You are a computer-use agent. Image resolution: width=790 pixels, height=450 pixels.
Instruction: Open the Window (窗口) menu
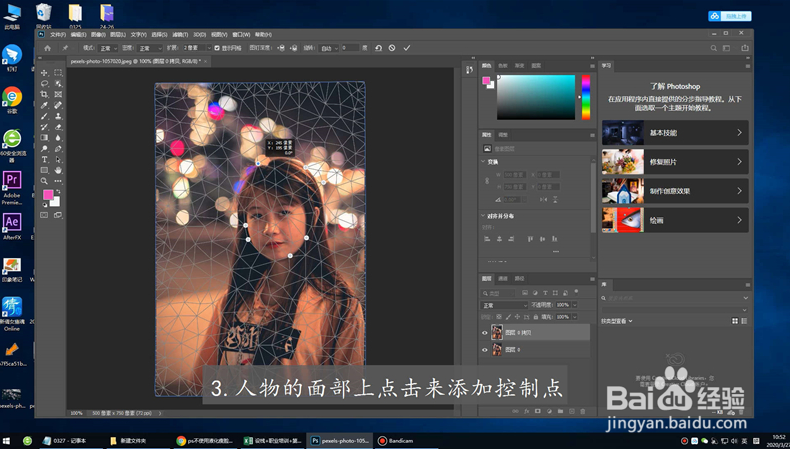tap(241, 34)
